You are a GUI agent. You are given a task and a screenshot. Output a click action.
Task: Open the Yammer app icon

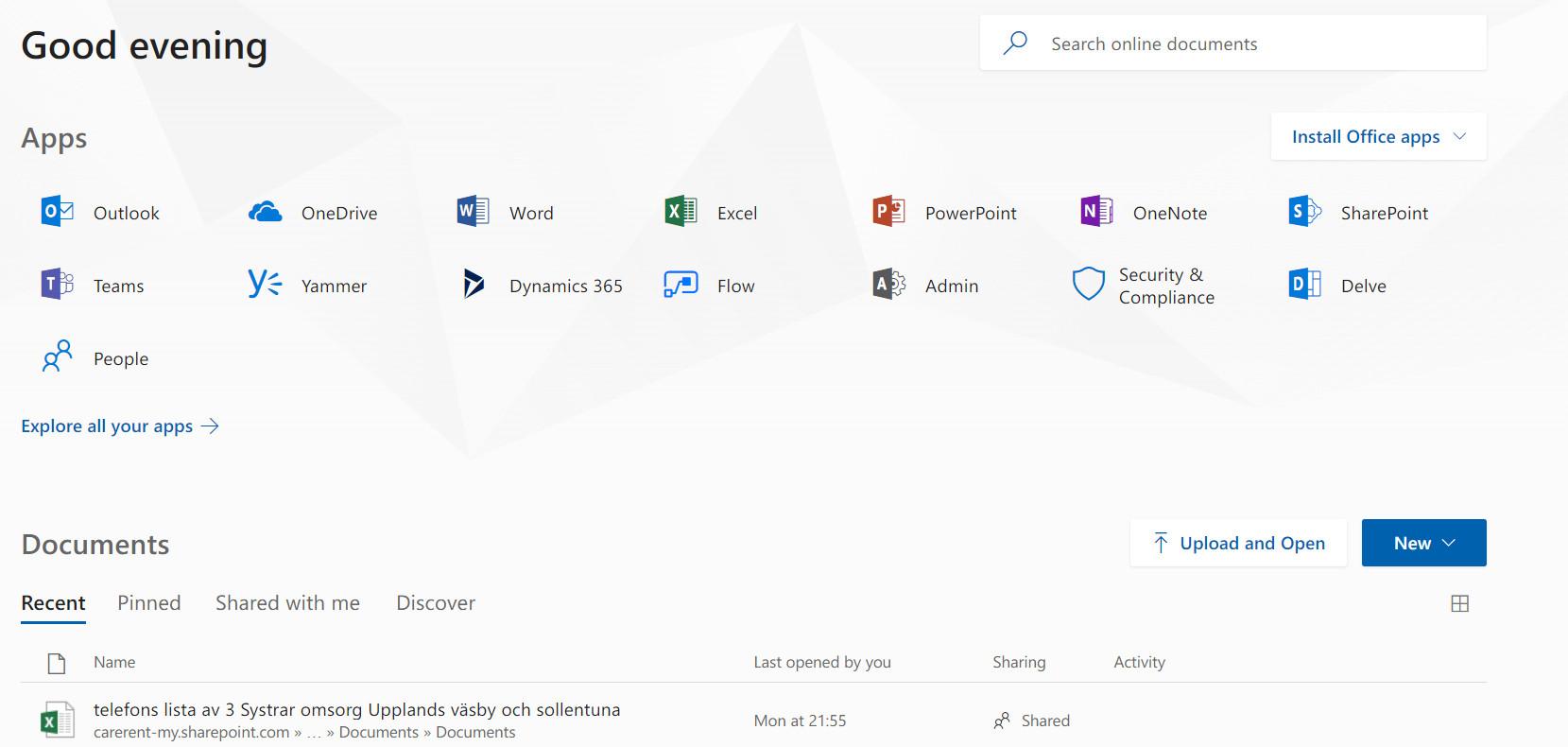point(265,284)
